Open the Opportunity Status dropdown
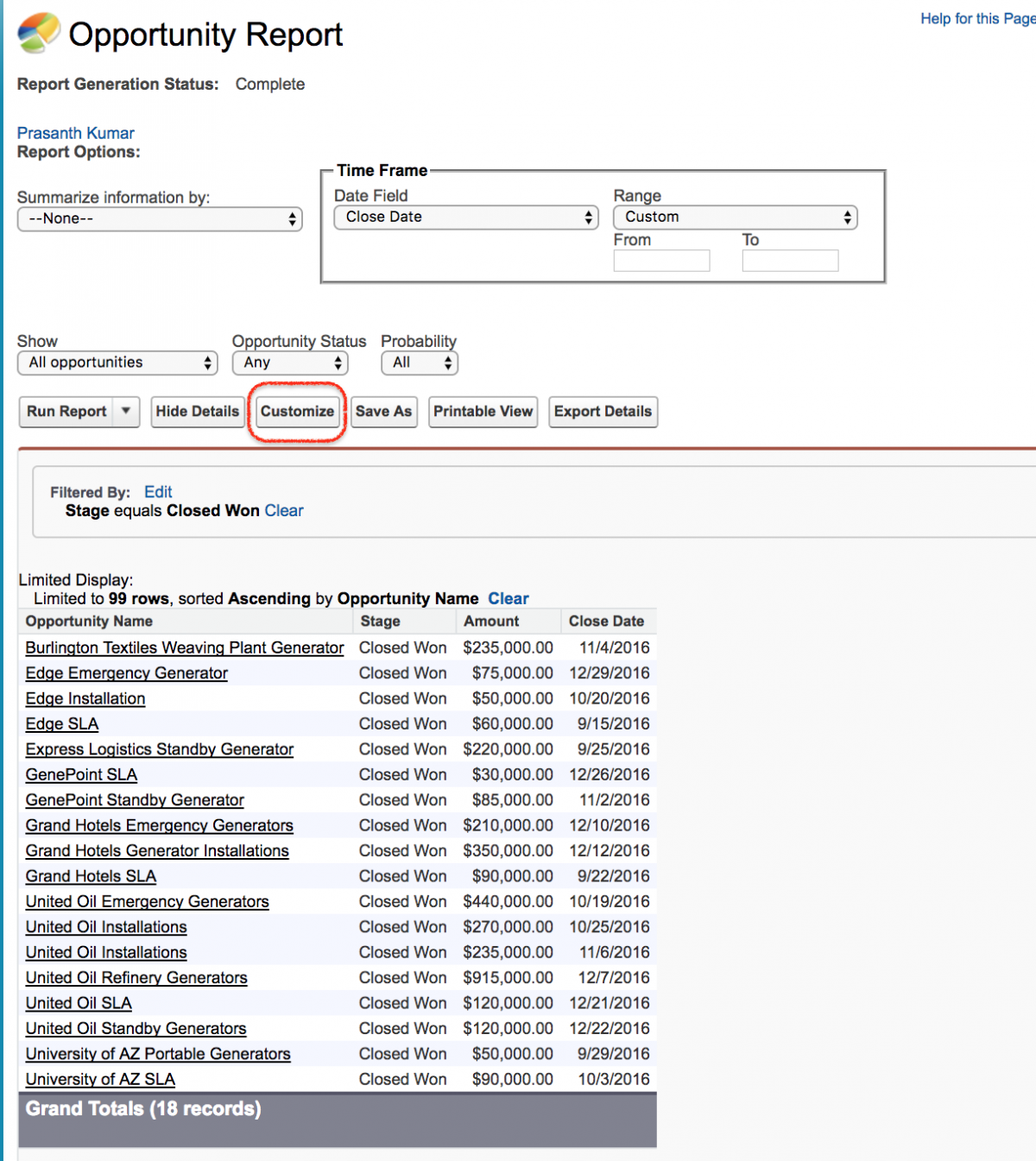Screen dimensions: 1036x1161 tap(289, 363)
